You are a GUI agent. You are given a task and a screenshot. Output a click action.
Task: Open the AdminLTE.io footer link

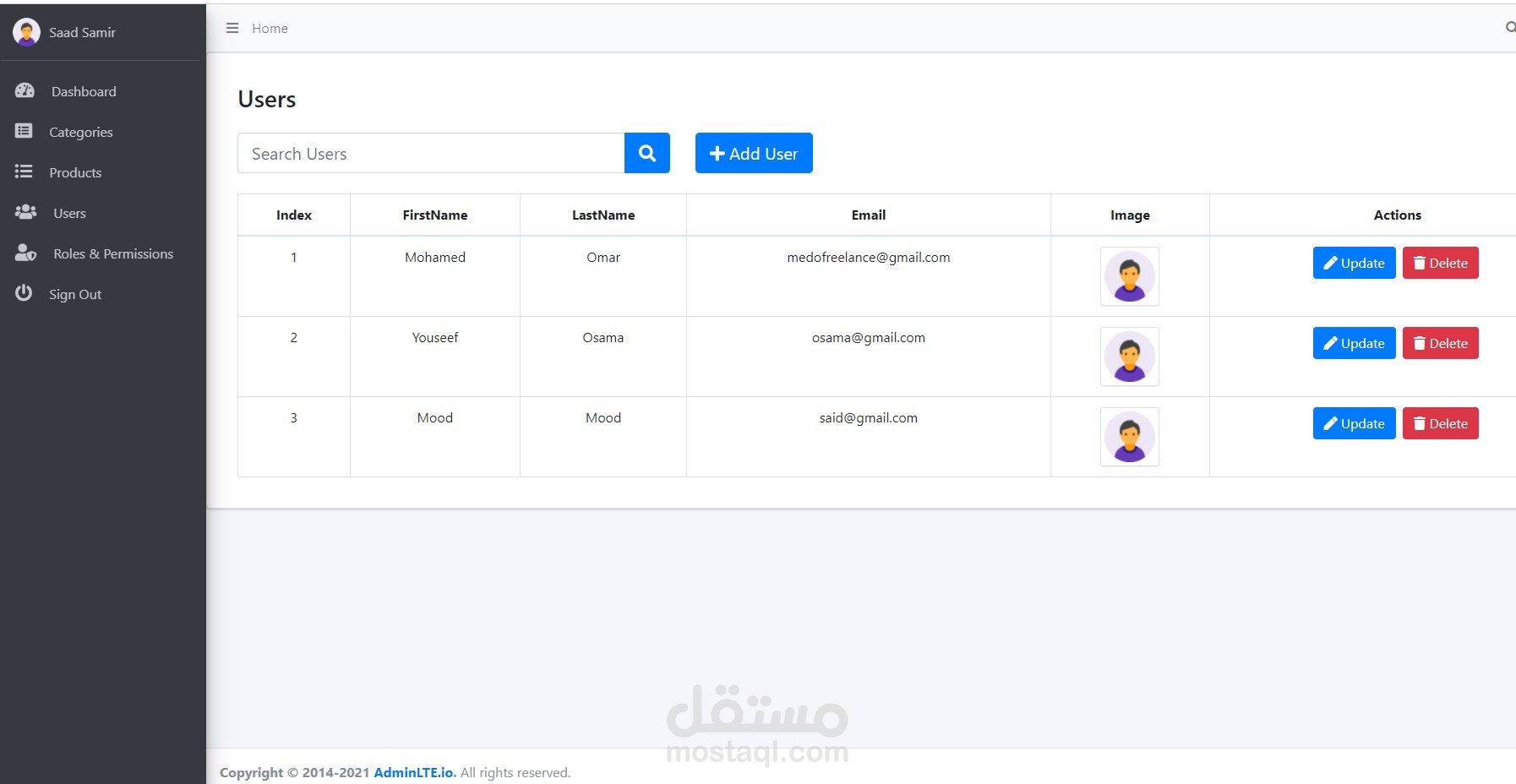tap(415, 771)
